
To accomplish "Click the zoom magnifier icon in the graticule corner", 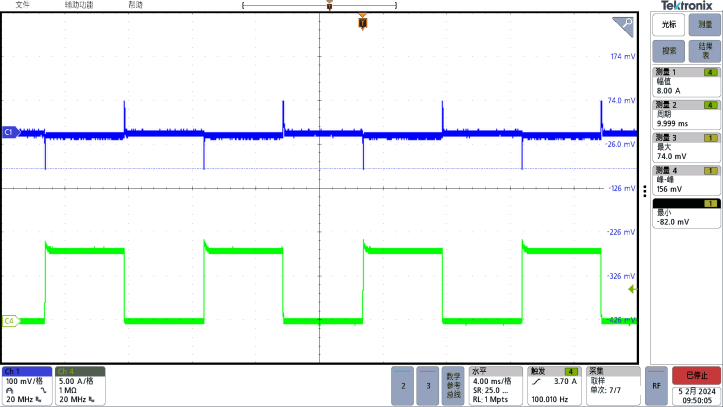I will [623, 26].
